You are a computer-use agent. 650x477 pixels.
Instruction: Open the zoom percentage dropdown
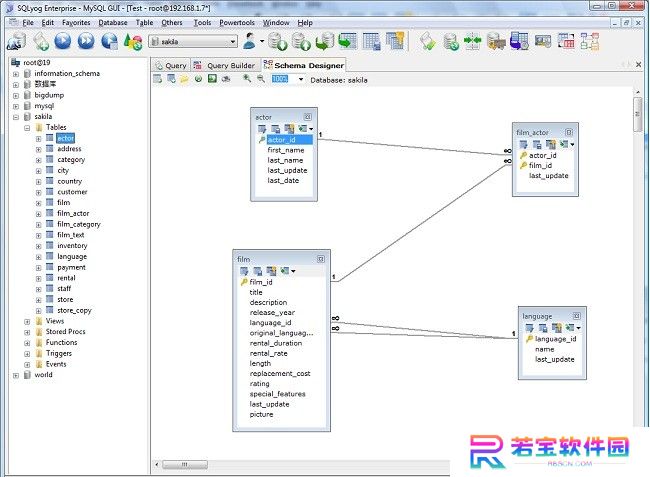(301, 79)
